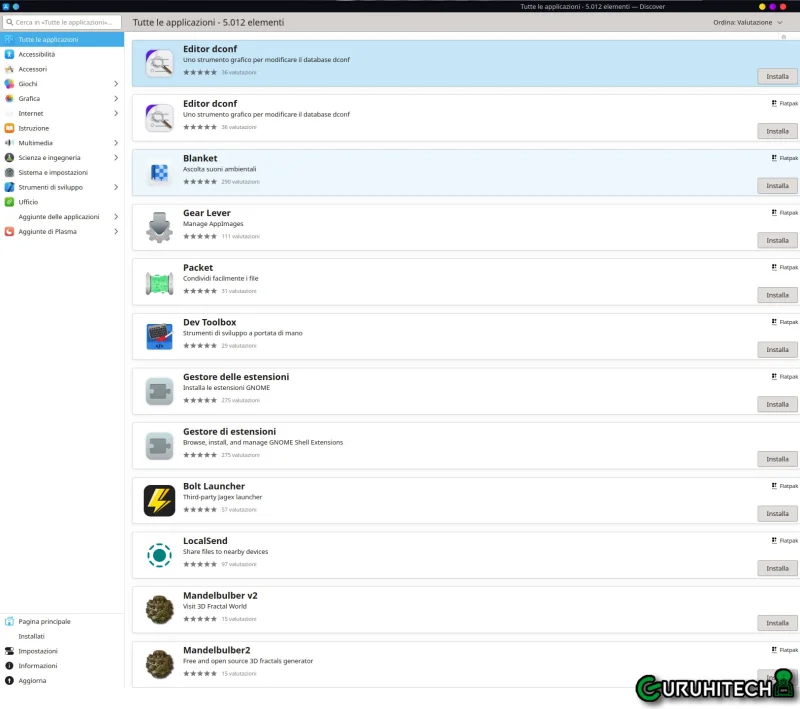Screen dimensions: 800x709
Task: Click the Mandelbulber v2 fractal icon
Action: 159,609
